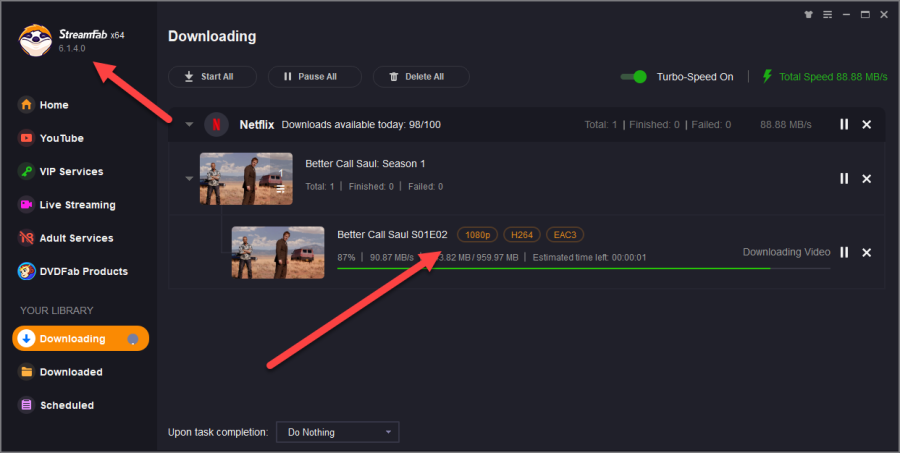This screenshot has height=453, width=900.
Task: Open the hamburger main menu
Action: pyautogui.click(x=827, y=15)
